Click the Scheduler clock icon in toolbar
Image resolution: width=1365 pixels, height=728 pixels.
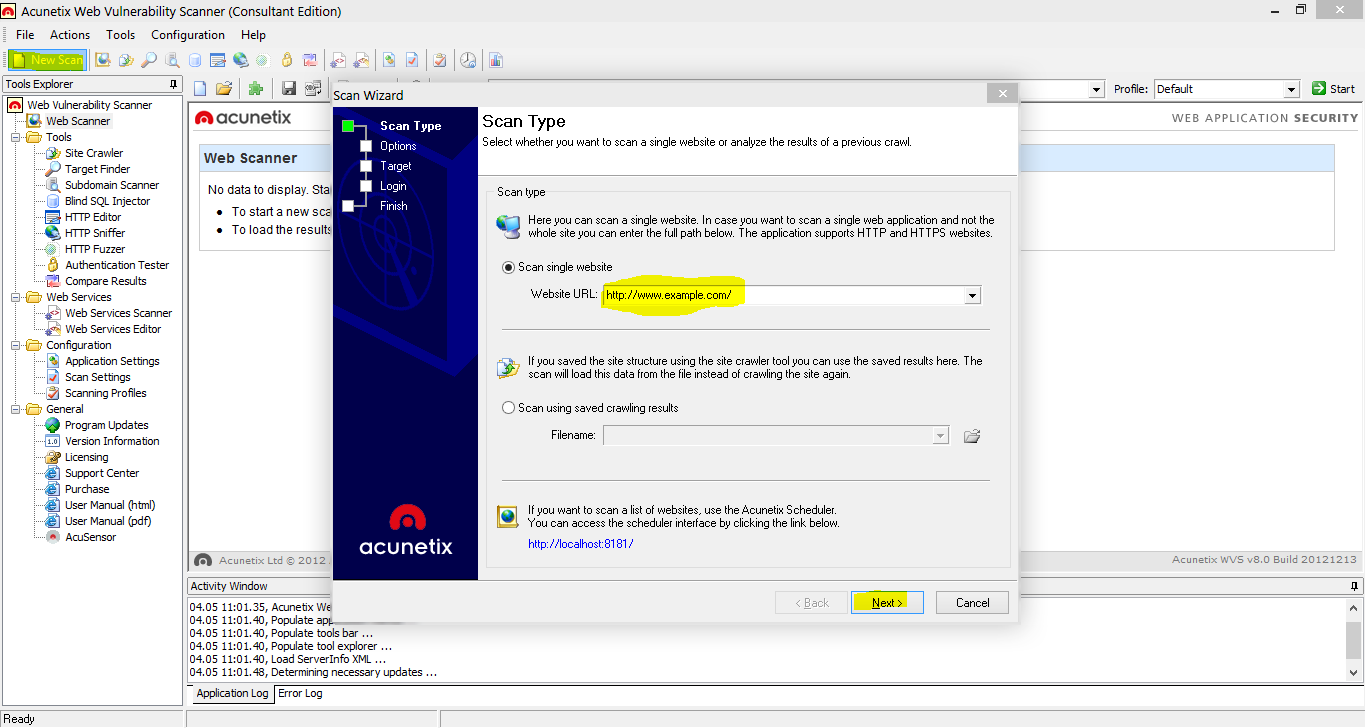pyautogui.click(x=468, y=60)
